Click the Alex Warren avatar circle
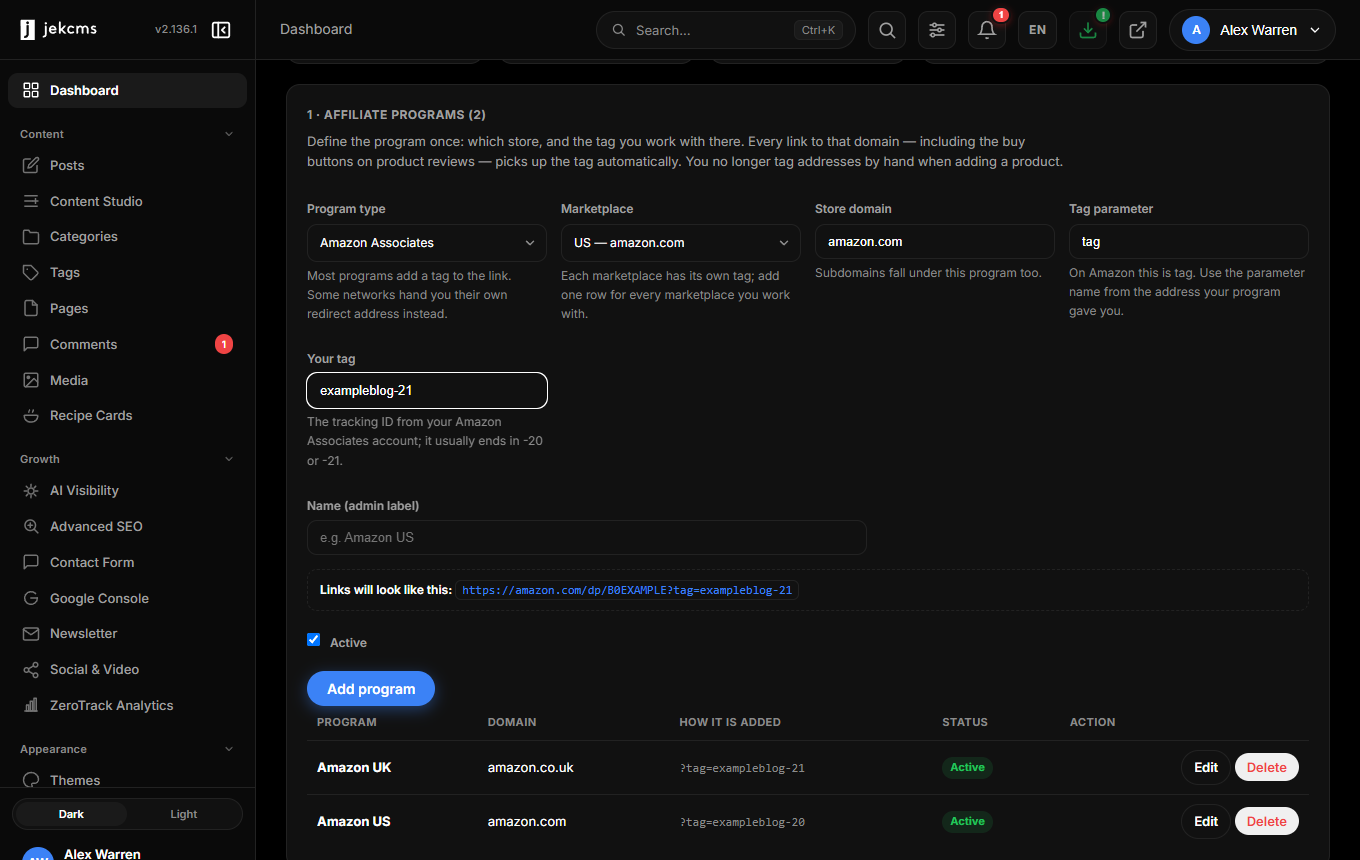 coord(1196,30)
